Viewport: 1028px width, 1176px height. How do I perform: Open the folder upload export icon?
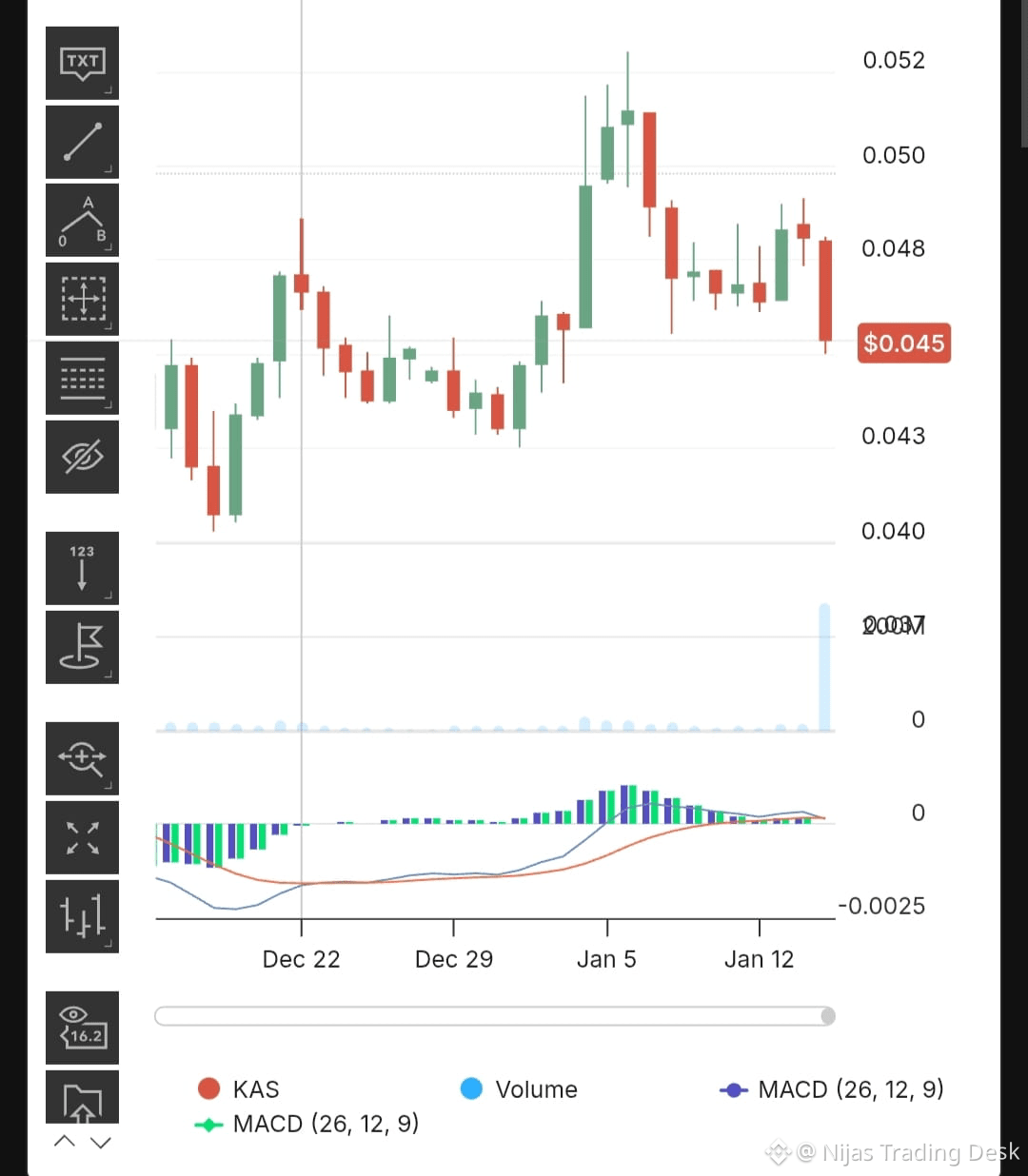point(82,1098)
